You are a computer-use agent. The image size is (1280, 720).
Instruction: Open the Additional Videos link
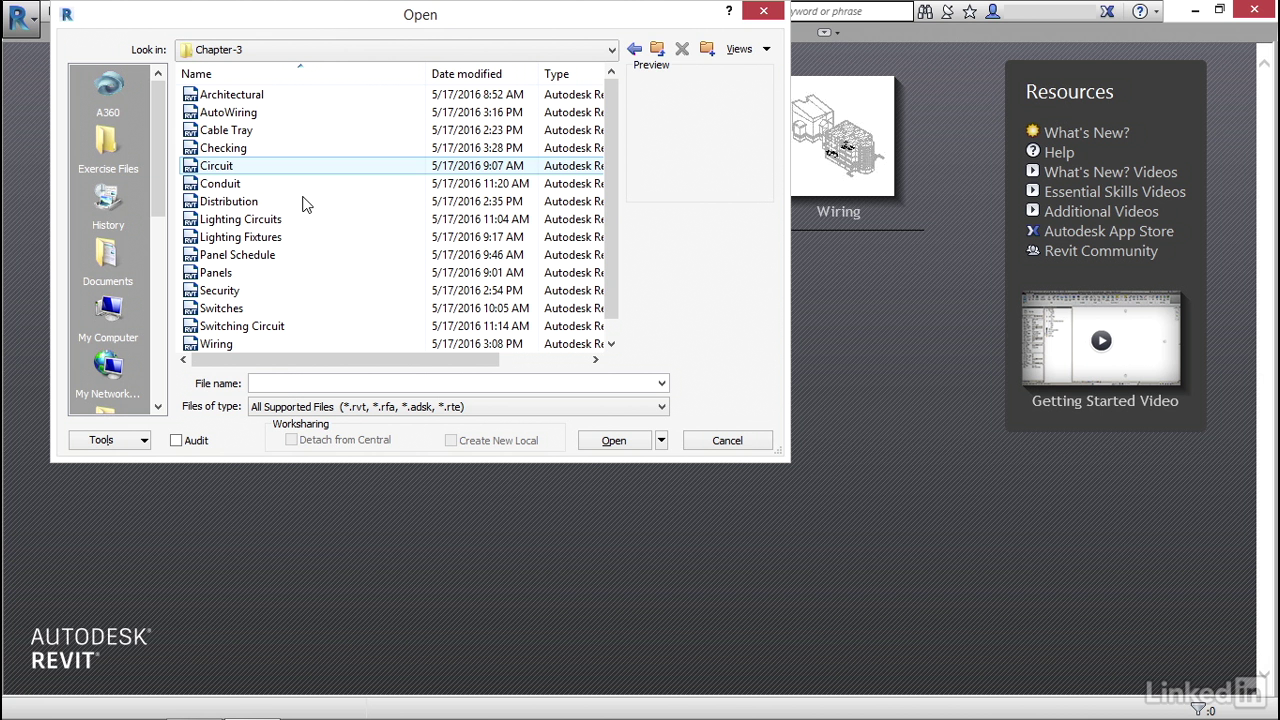coord(1101,211)
